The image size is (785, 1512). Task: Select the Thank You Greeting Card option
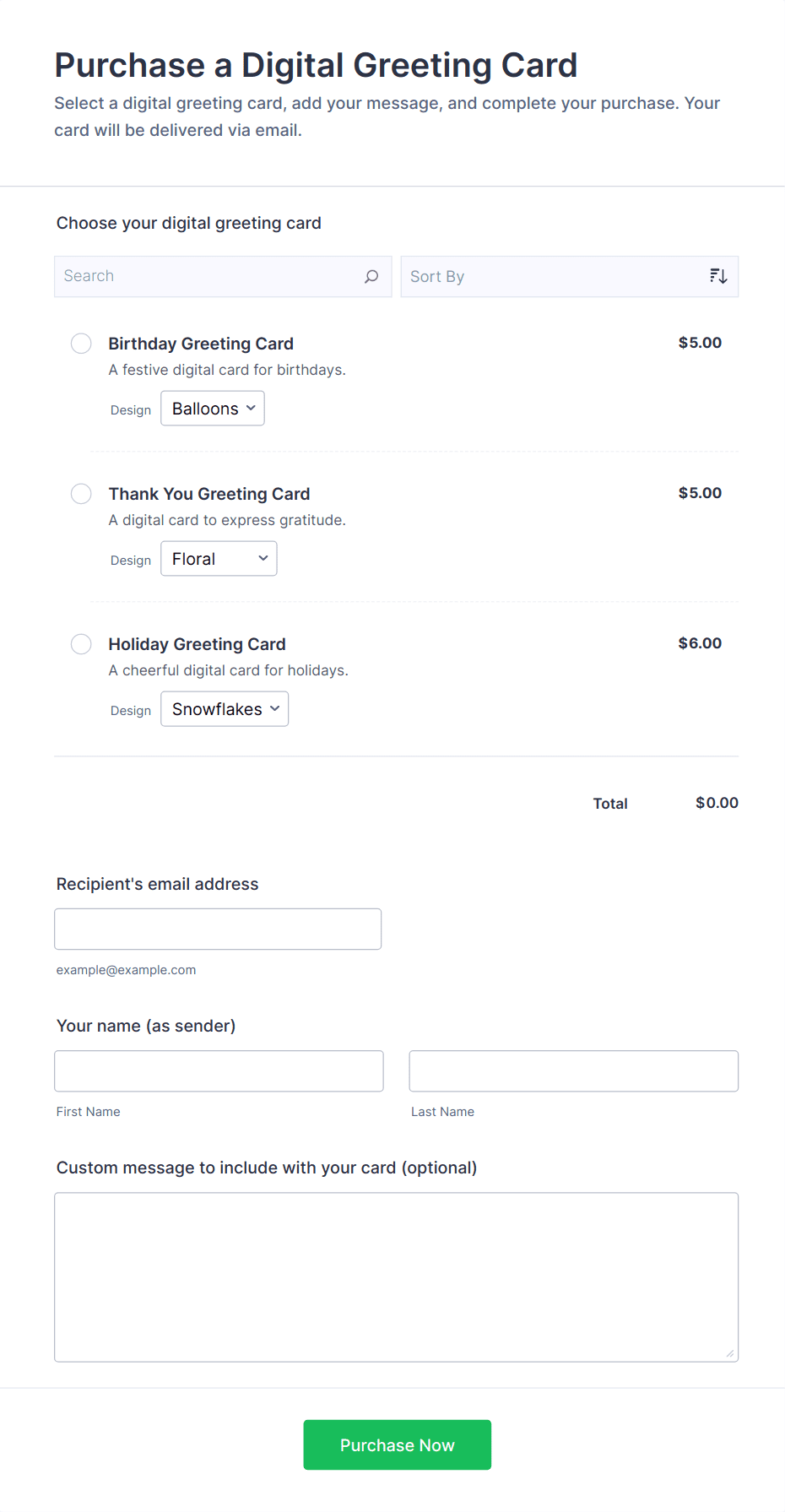(81, 494)
